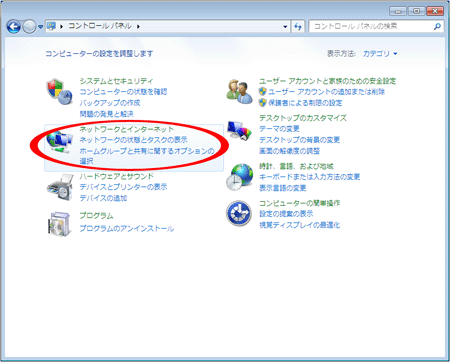This screenshot has height=362, width=450.
Task: Open バックアップの作成 link
Action: (110, 103)
